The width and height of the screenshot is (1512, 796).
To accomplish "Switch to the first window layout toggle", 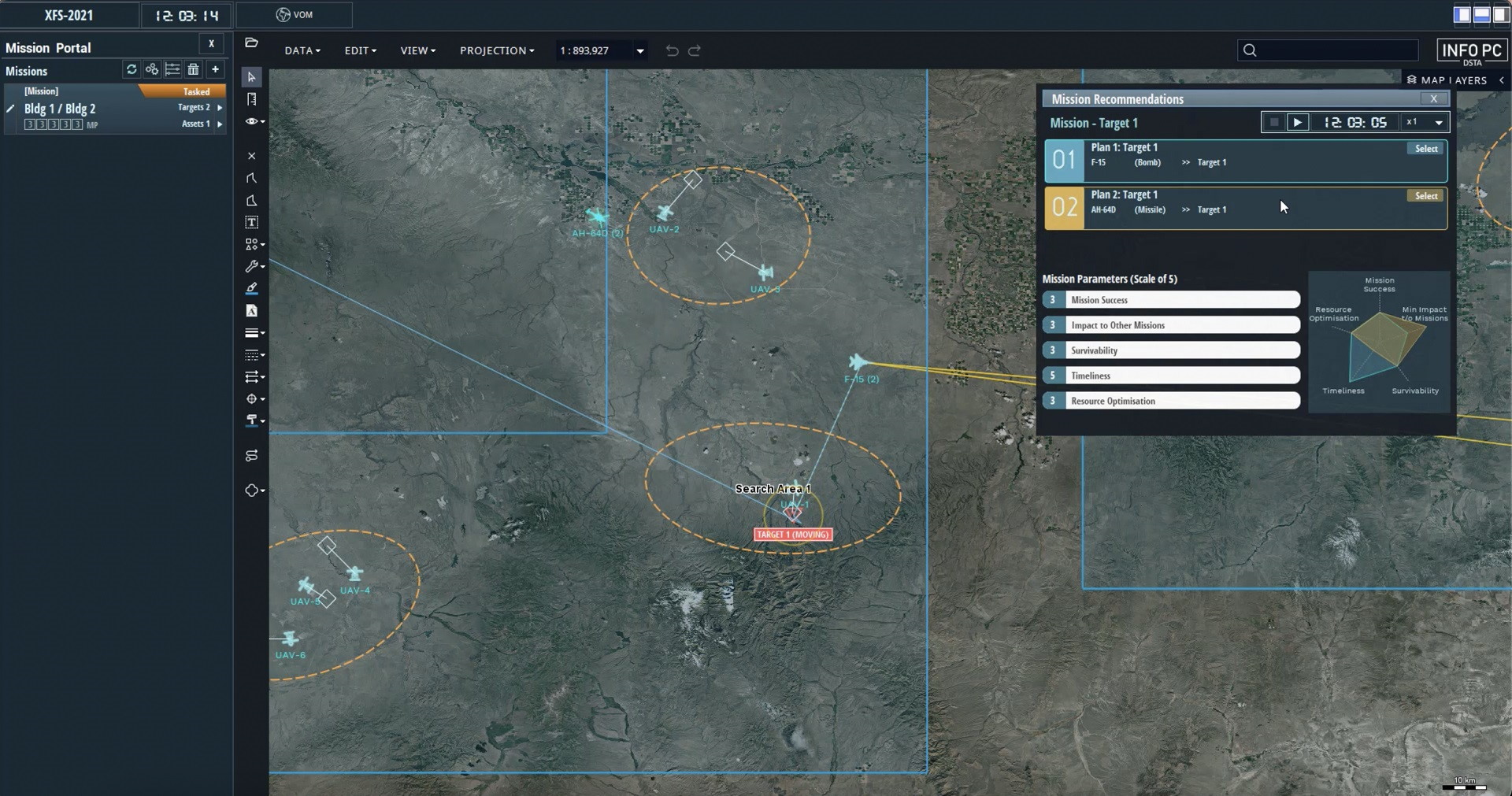I will [x=1462, y=15].
